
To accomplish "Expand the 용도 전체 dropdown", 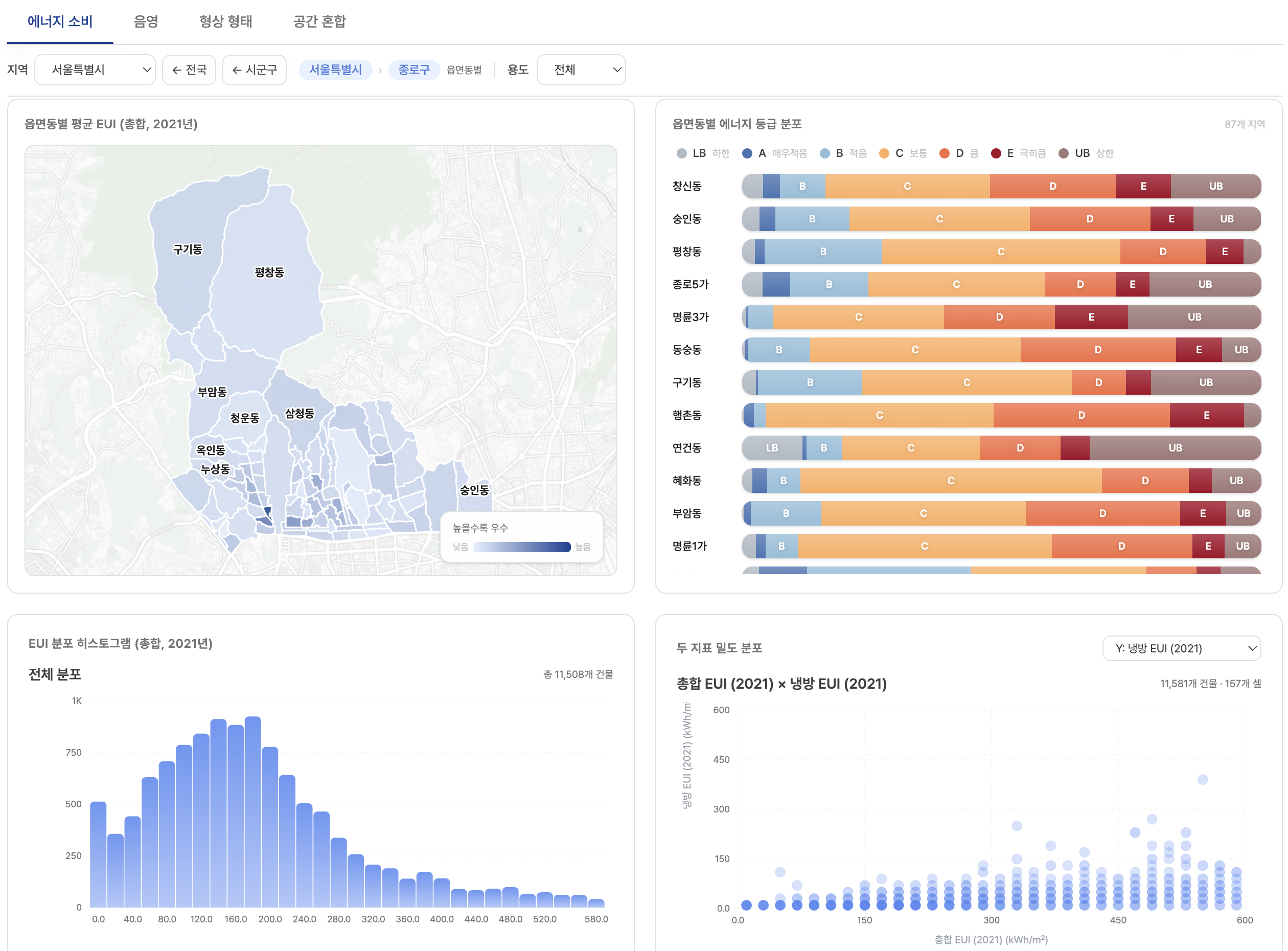I will click(581, 70).
